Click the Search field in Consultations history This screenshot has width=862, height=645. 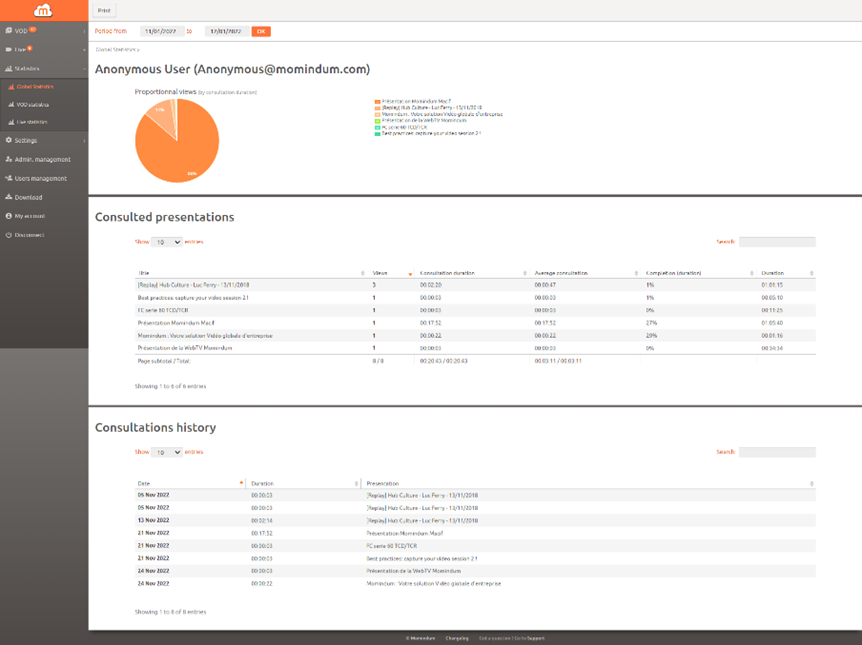click(x=777, y=452)
